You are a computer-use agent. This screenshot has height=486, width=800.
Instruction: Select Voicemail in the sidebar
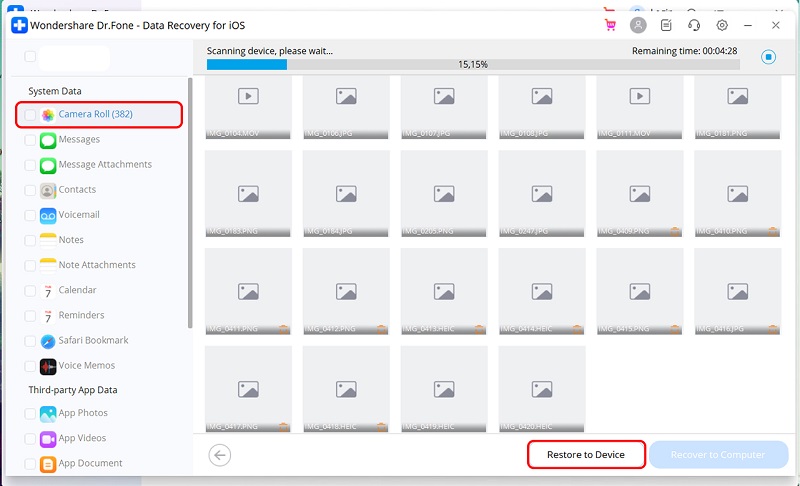78,215
